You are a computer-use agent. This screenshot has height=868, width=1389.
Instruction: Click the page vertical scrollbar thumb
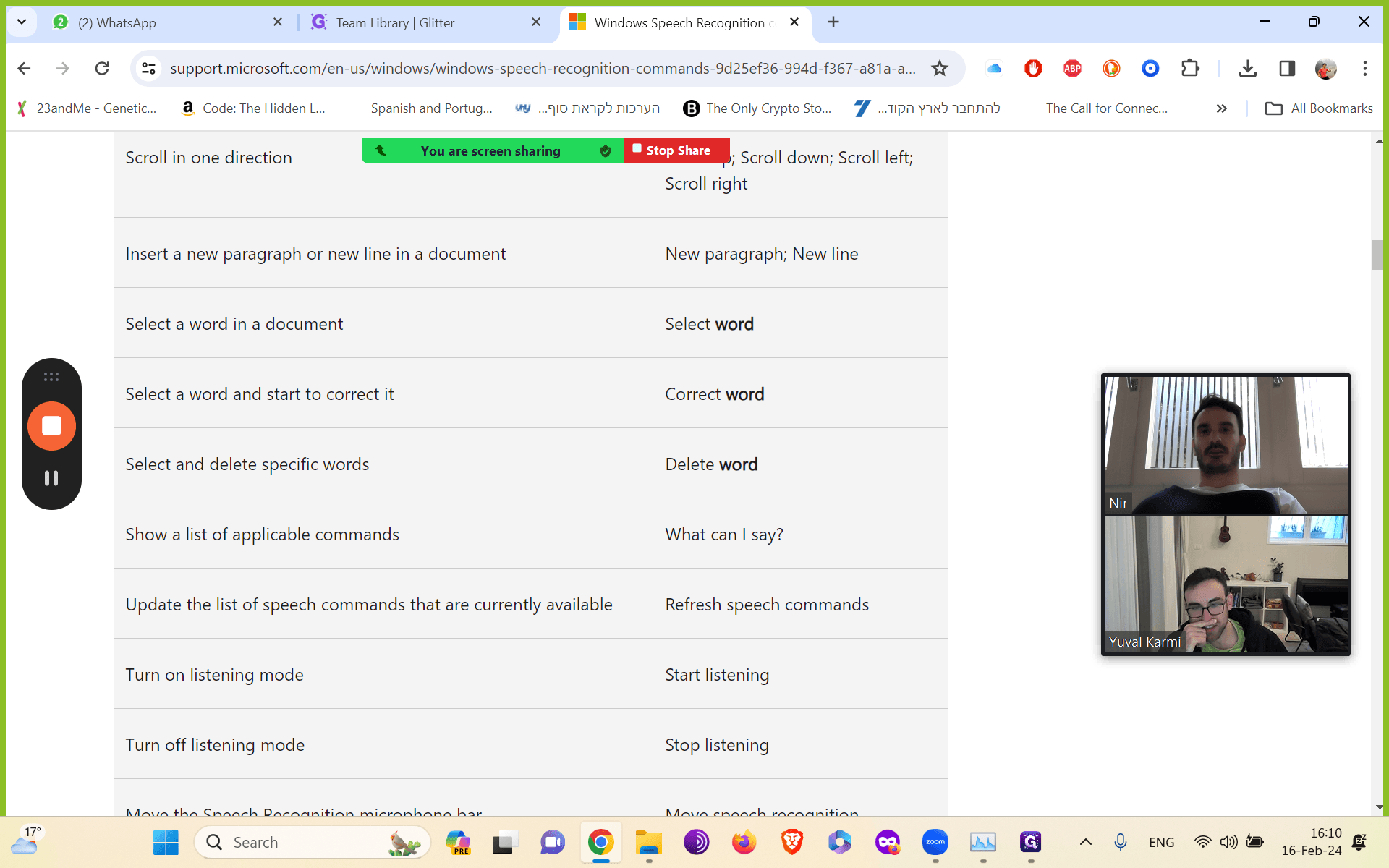(x=1377, y=255)
